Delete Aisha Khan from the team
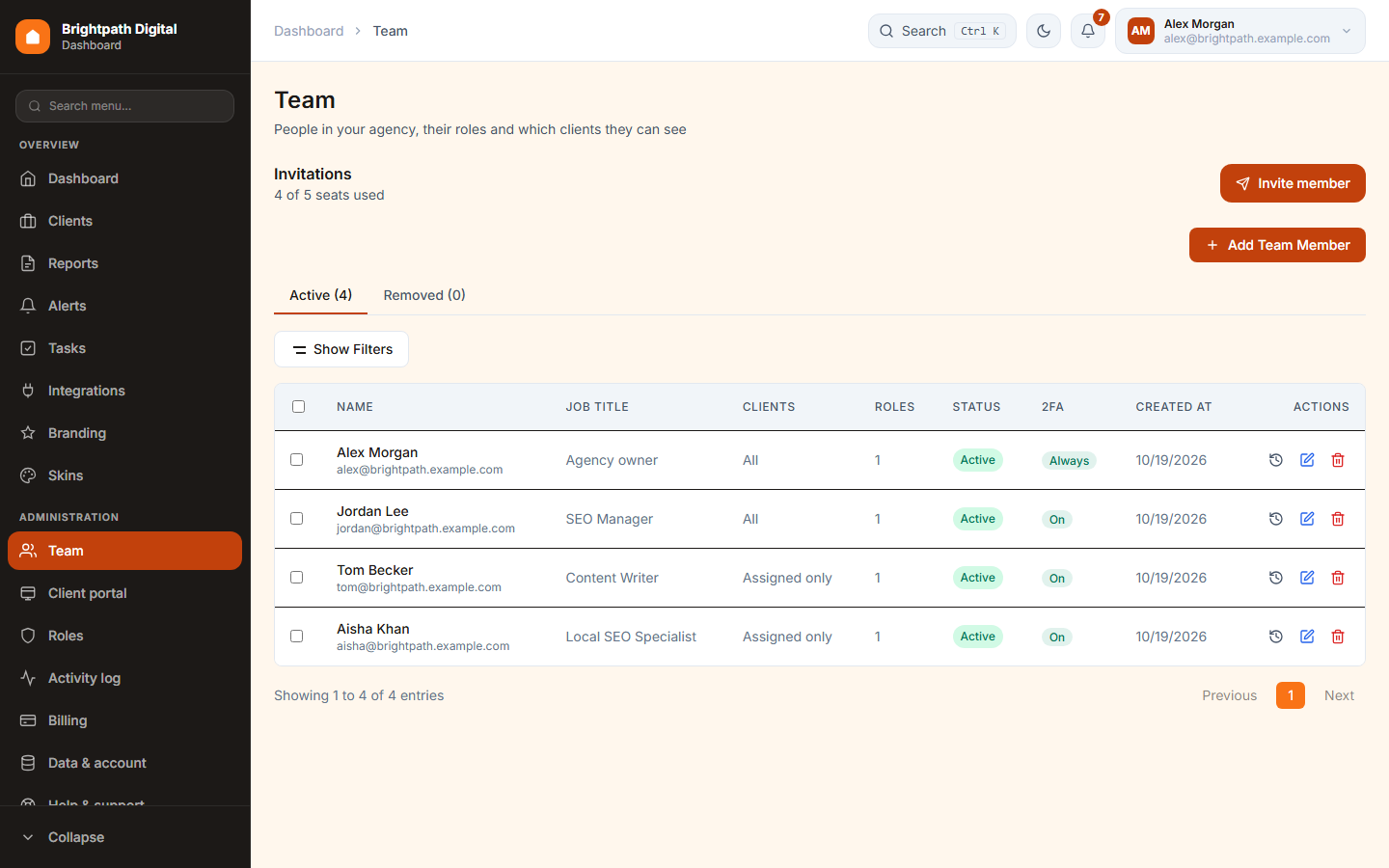This screenshot has width=1389, height=868. [1338, 637]
